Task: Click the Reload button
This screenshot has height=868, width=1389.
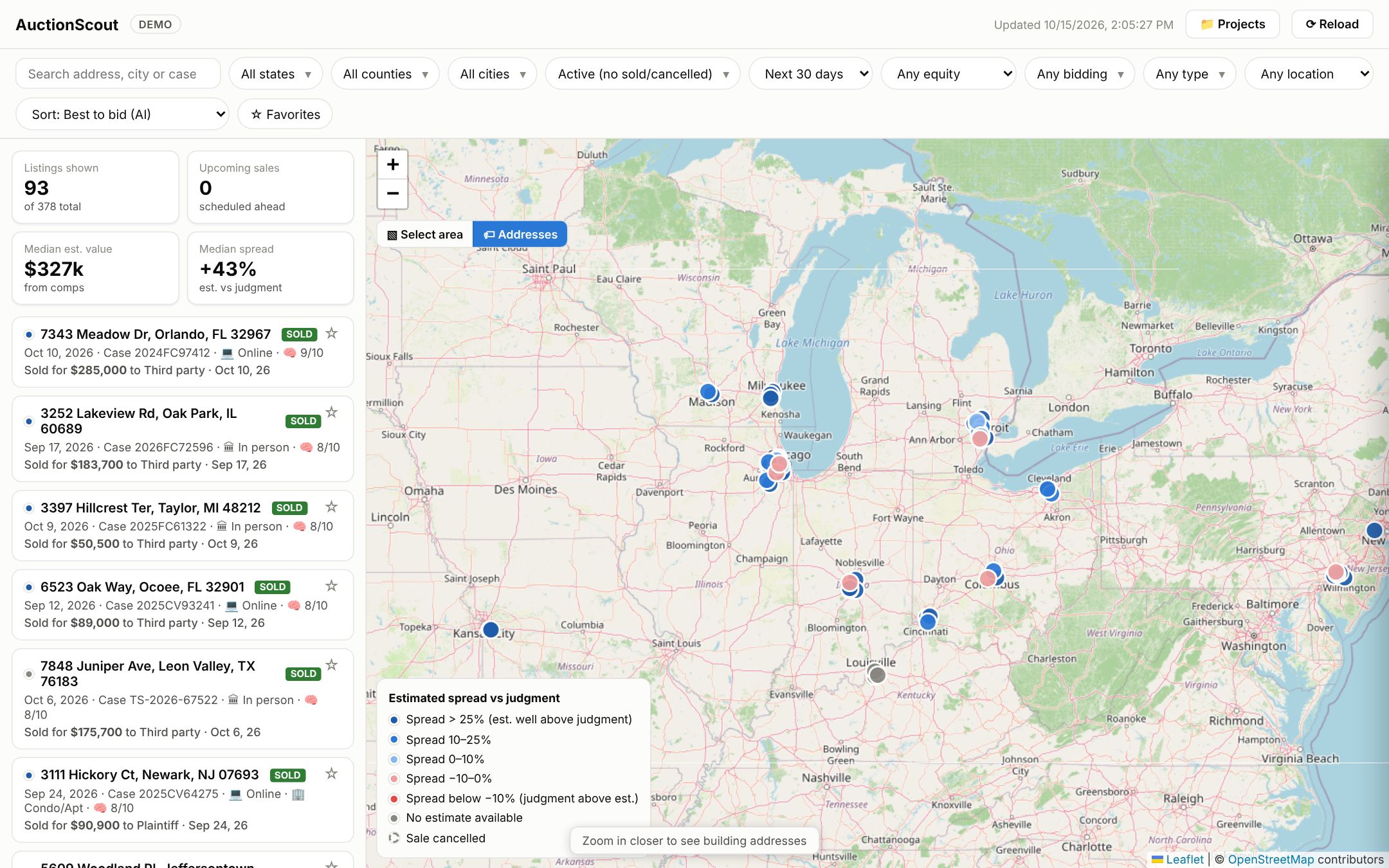Action: pyautogui.click(x=1332, y=24)
